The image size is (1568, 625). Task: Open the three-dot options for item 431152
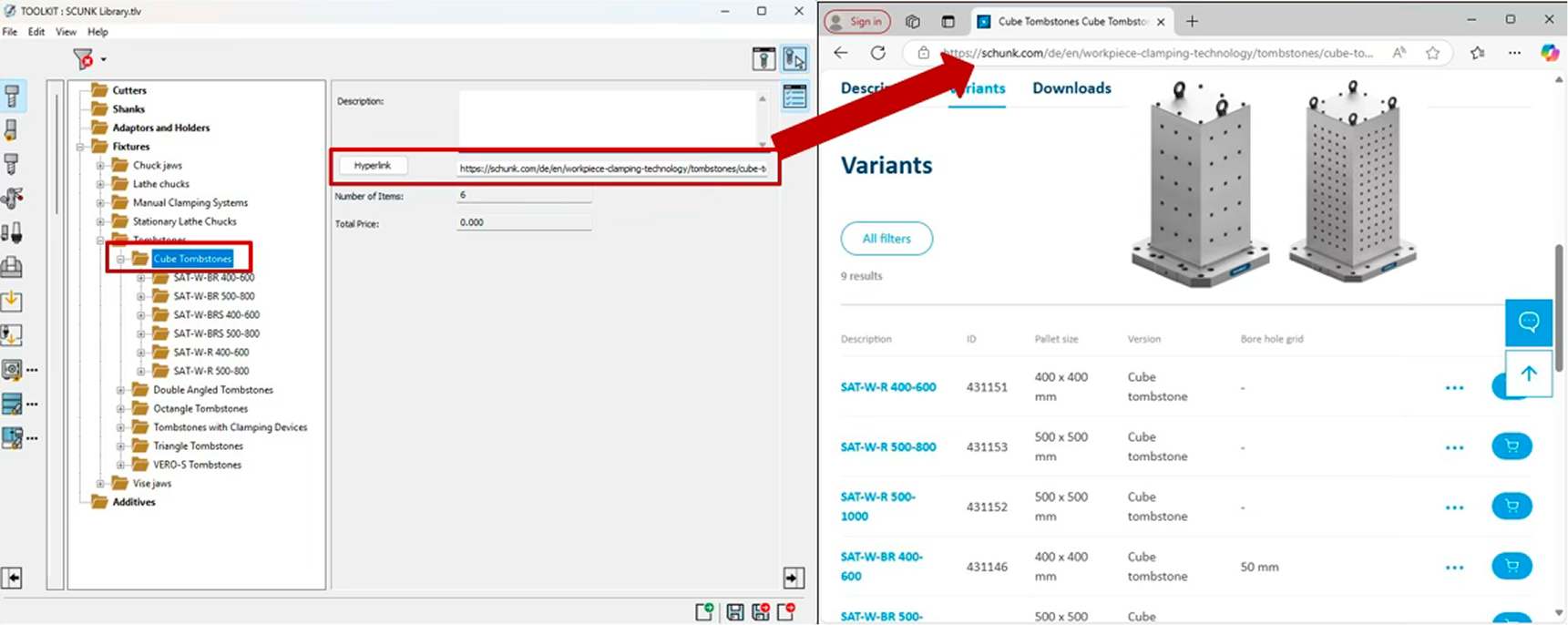1454,507
